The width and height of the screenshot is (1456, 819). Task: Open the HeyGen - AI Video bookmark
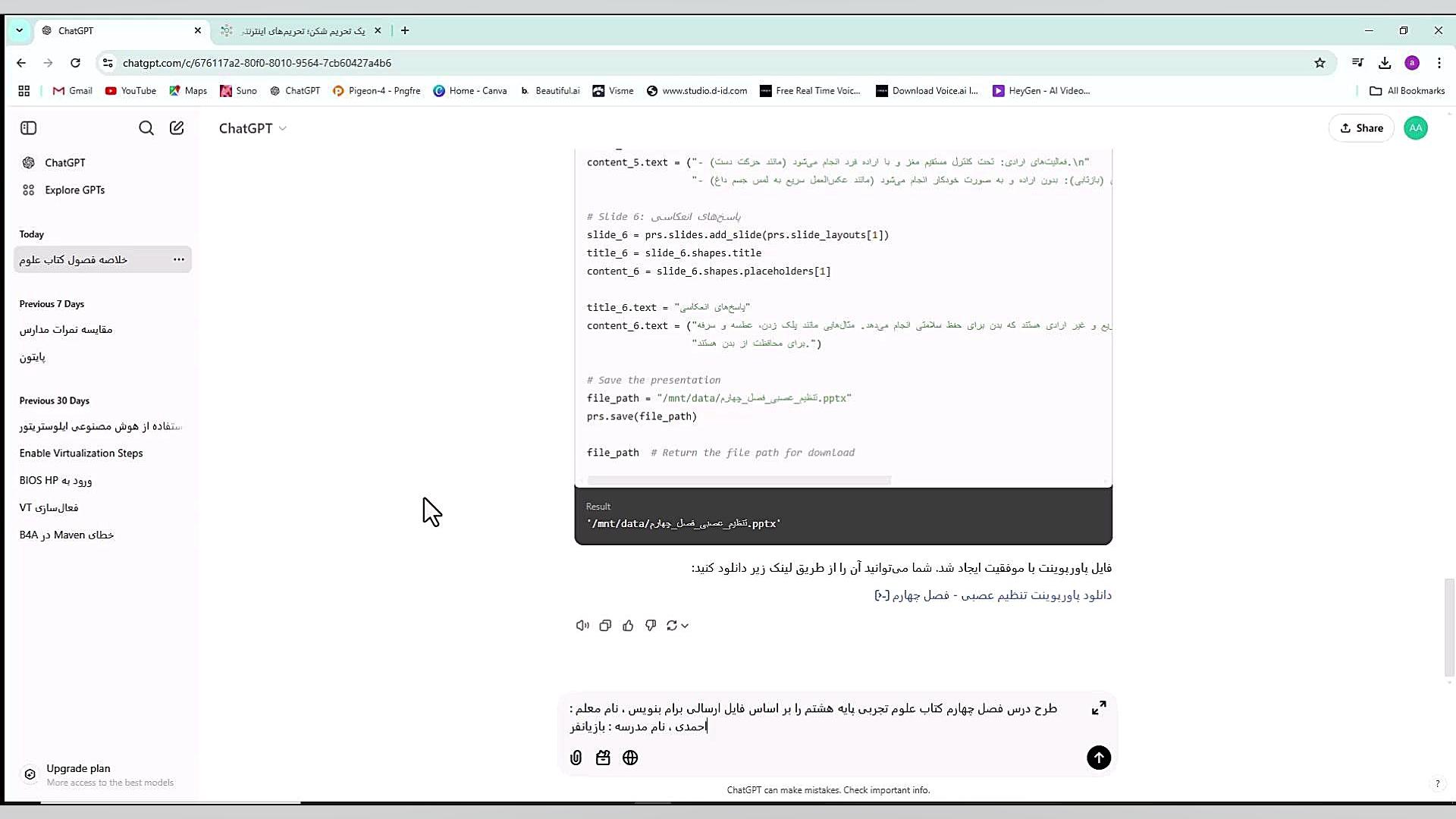coord(1041,91)
